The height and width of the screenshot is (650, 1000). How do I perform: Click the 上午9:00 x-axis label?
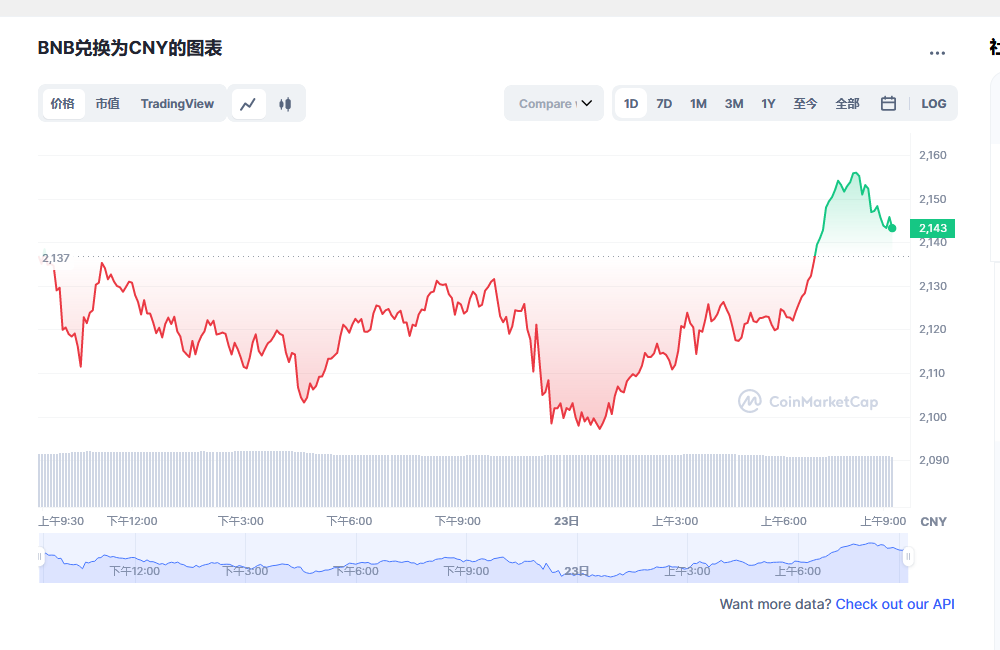tap(883, 521)
